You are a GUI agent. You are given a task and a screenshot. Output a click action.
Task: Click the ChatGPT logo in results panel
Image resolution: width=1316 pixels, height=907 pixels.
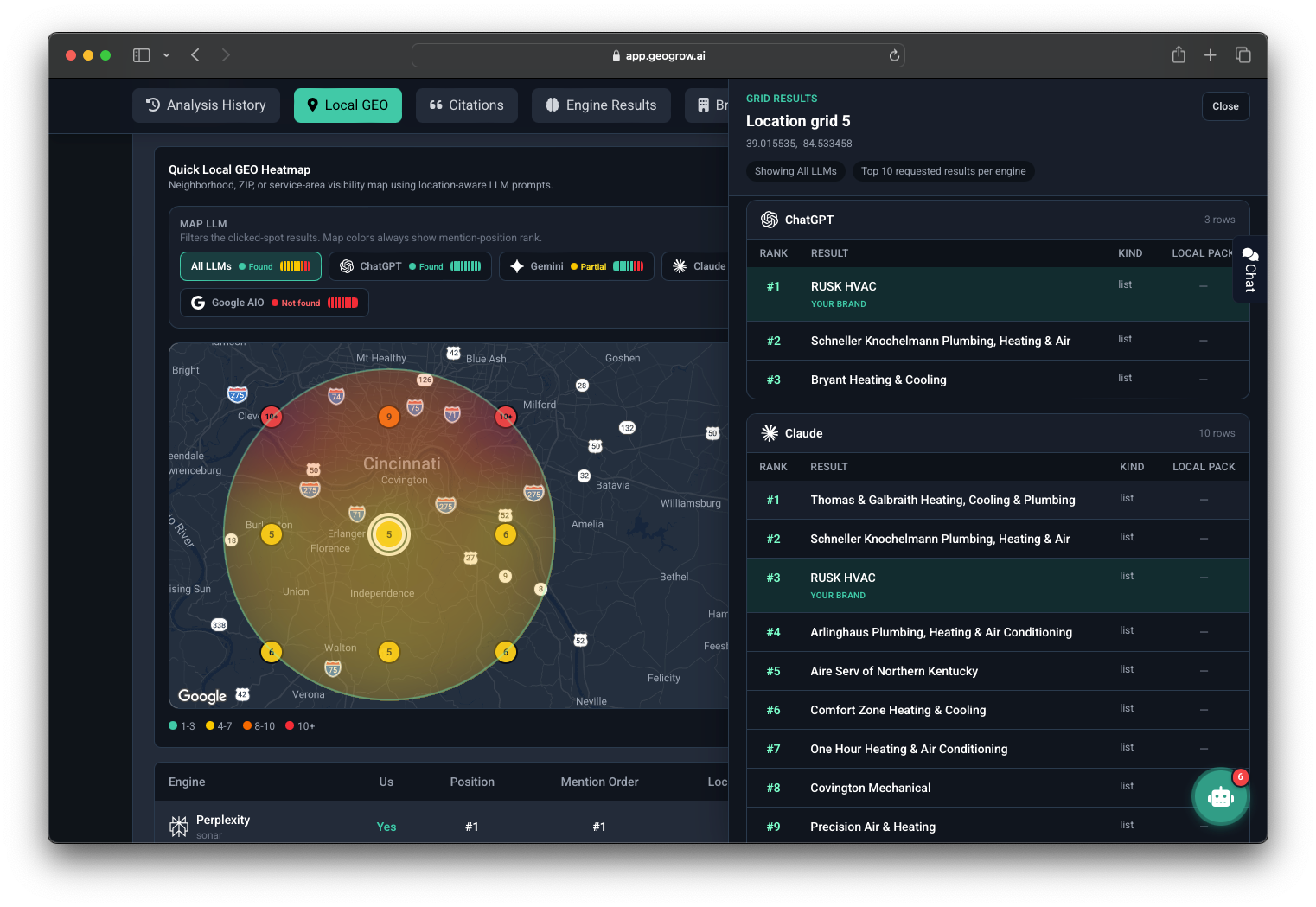(x=770, y=220)
